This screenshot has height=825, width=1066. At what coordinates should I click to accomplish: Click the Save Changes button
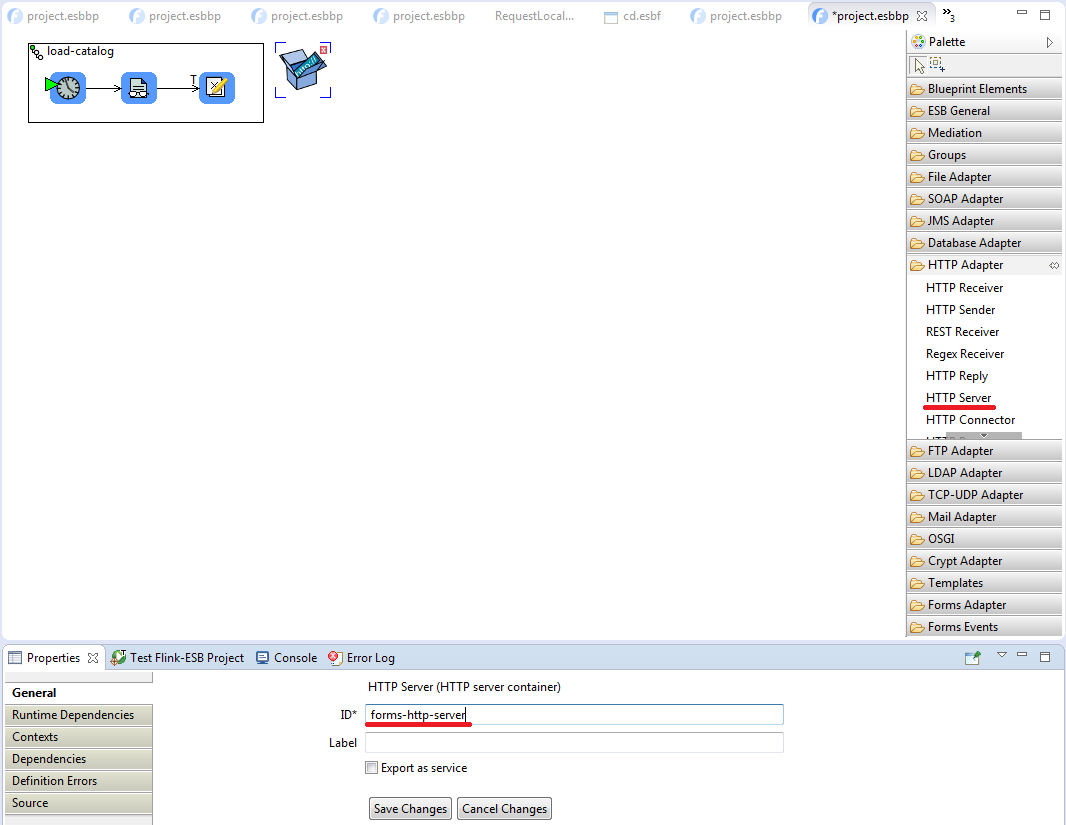click(x=410, y=809)
